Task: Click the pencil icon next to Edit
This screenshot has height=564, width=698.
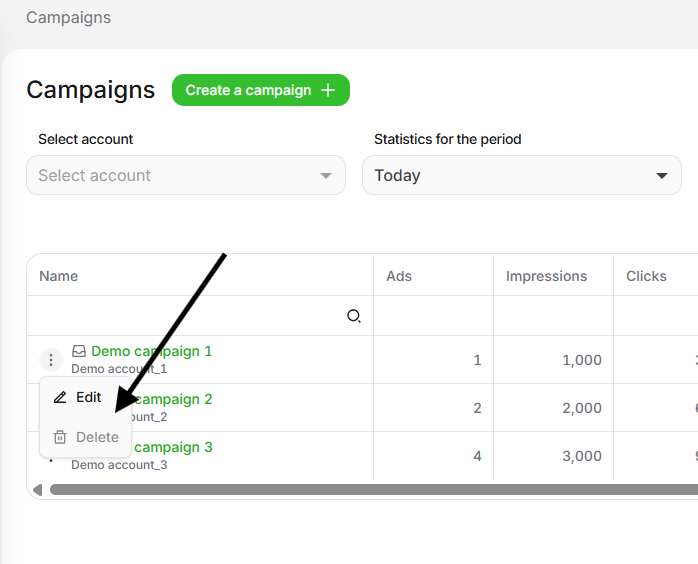Action: pos(60,397)
